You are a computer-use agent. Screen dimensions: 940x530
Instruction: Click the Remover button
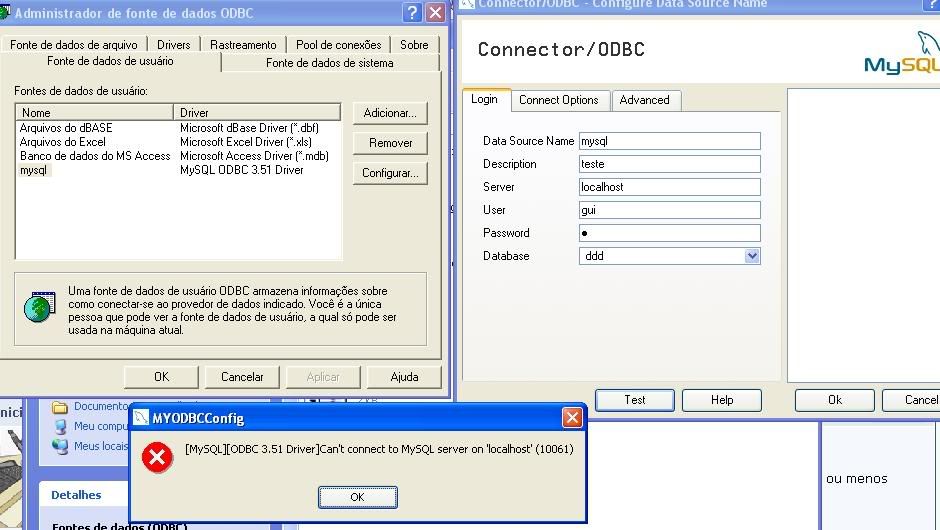click(390, 143)
